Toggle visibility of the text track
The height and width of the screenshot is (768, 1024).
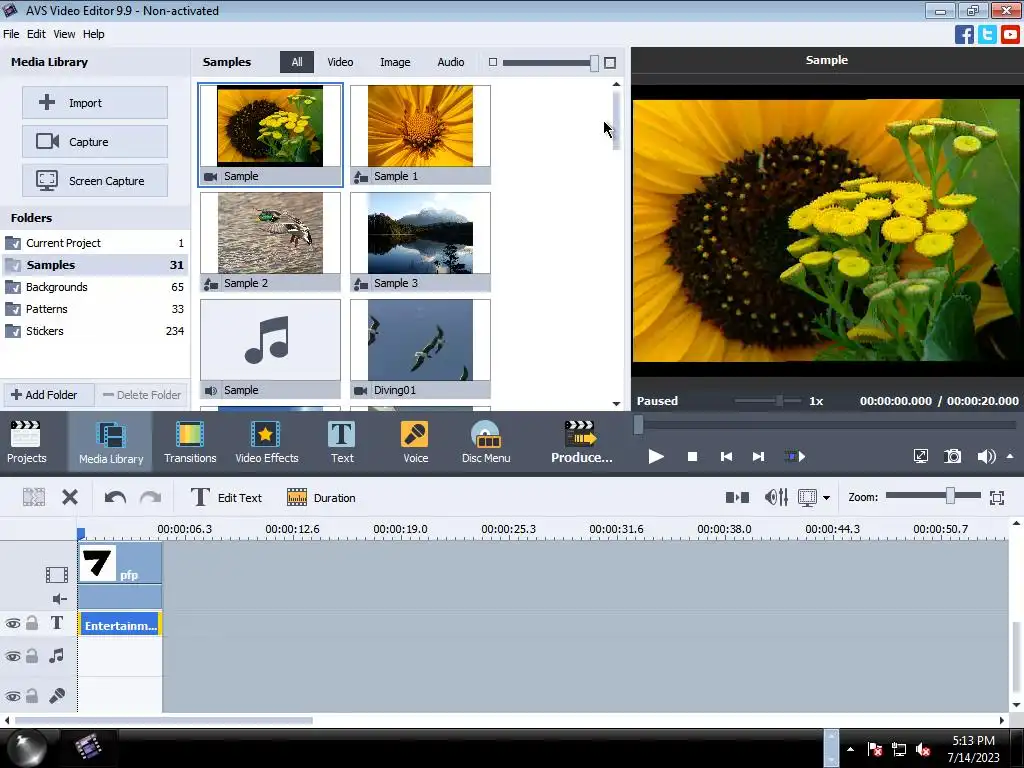pyautogui.click(x=12, y=624)
